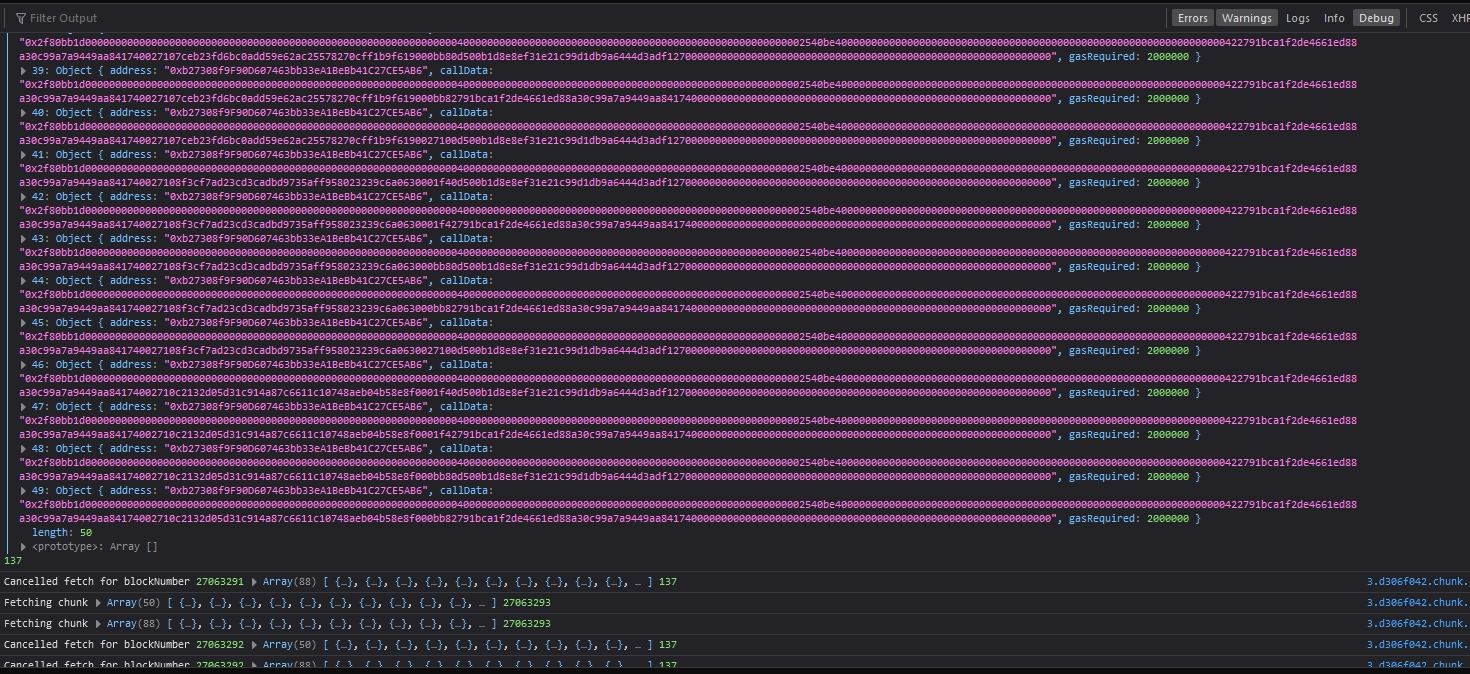Expand Object entry 45
The width and height of the screenshot is (1470, 674).
[25, 323]
